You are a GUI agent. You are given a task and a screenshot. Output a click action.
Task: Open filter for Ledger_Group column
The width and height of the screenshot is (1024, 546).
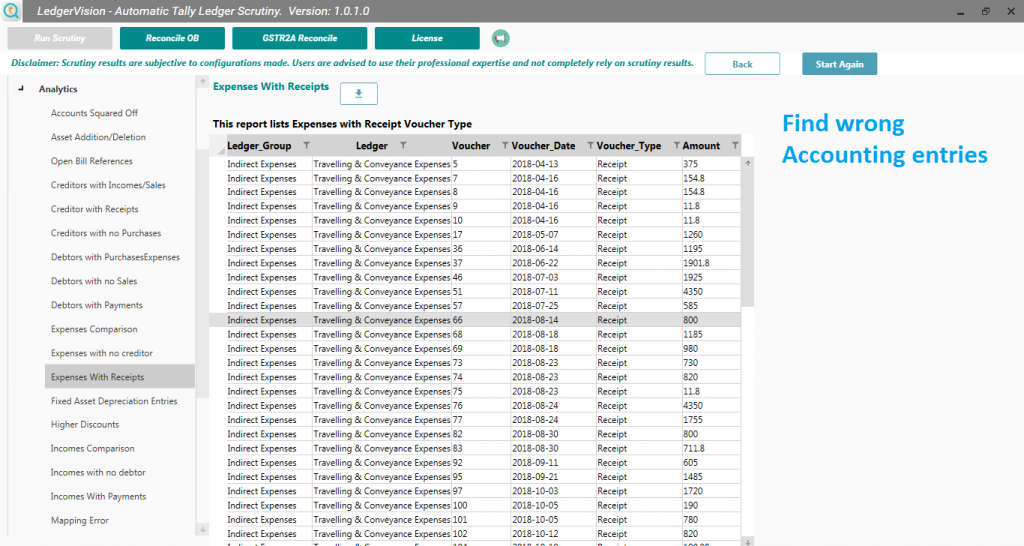[x=307, y=146]
